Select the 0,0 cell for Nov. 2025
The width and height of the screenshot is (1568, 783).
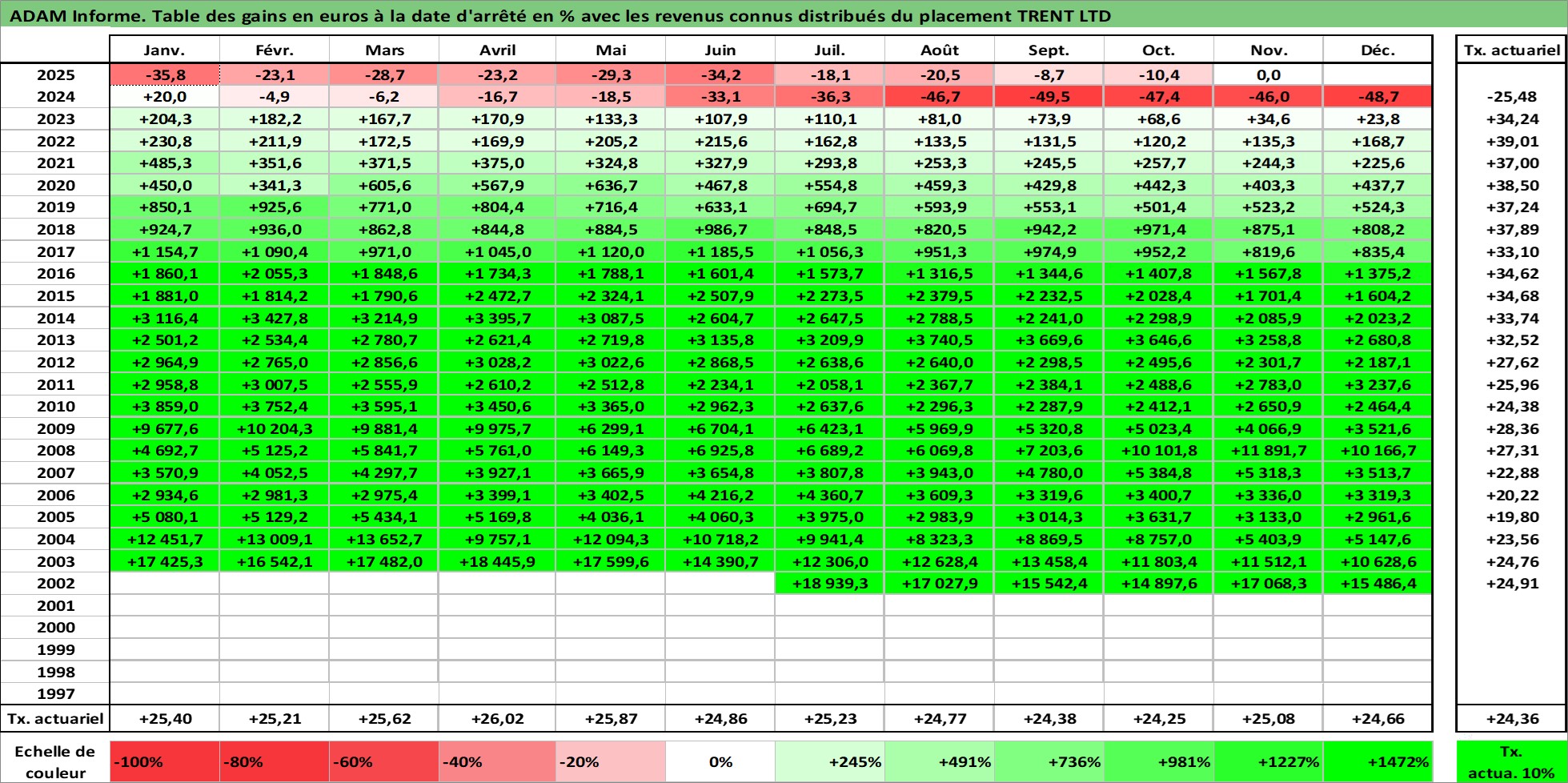click(1268, 75)
